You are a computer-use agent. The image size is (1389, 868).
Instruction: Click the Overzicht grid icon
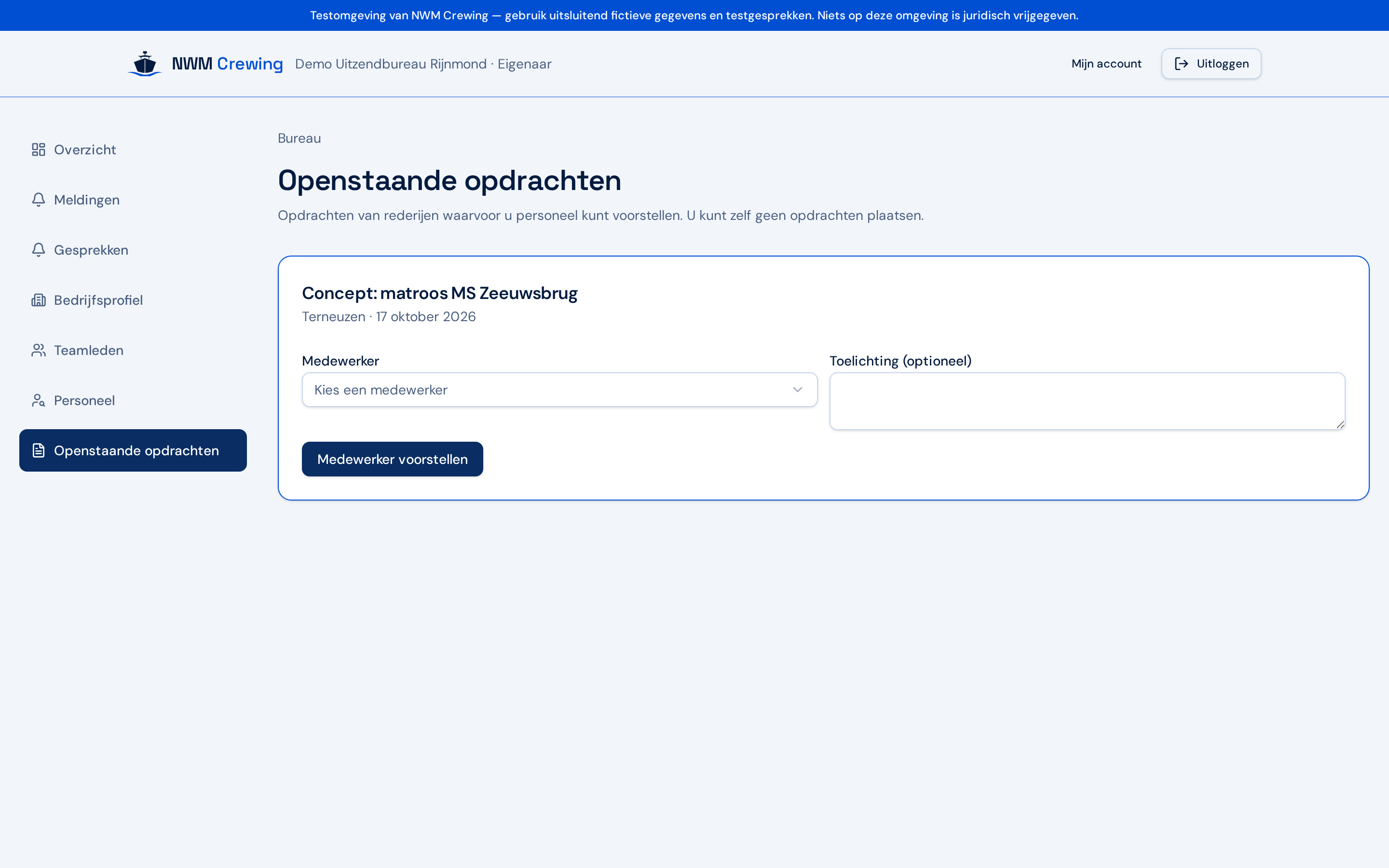click(39, 150)
